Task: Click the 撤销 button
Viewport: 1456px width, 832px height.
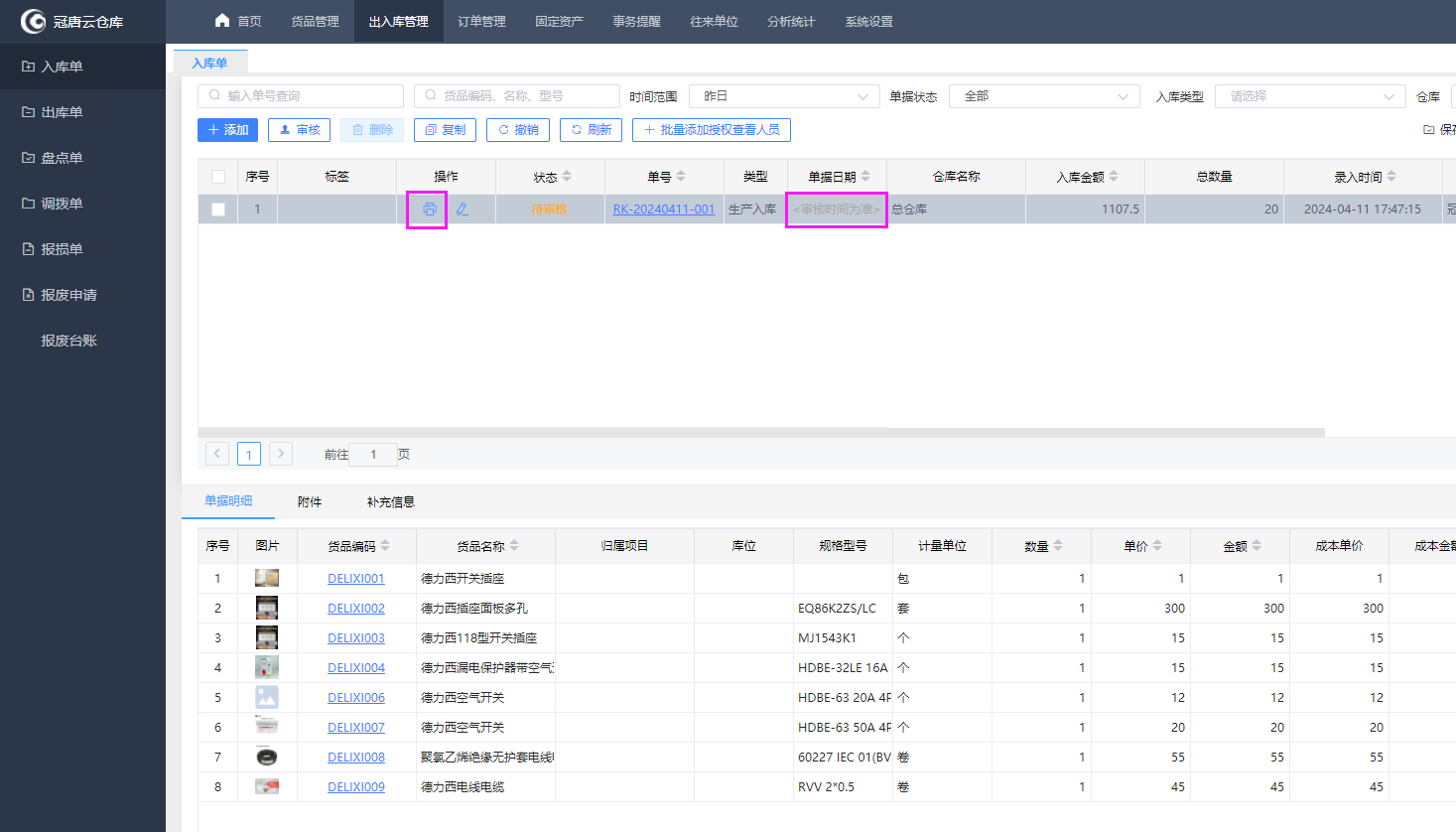Action: click(518, 130)
